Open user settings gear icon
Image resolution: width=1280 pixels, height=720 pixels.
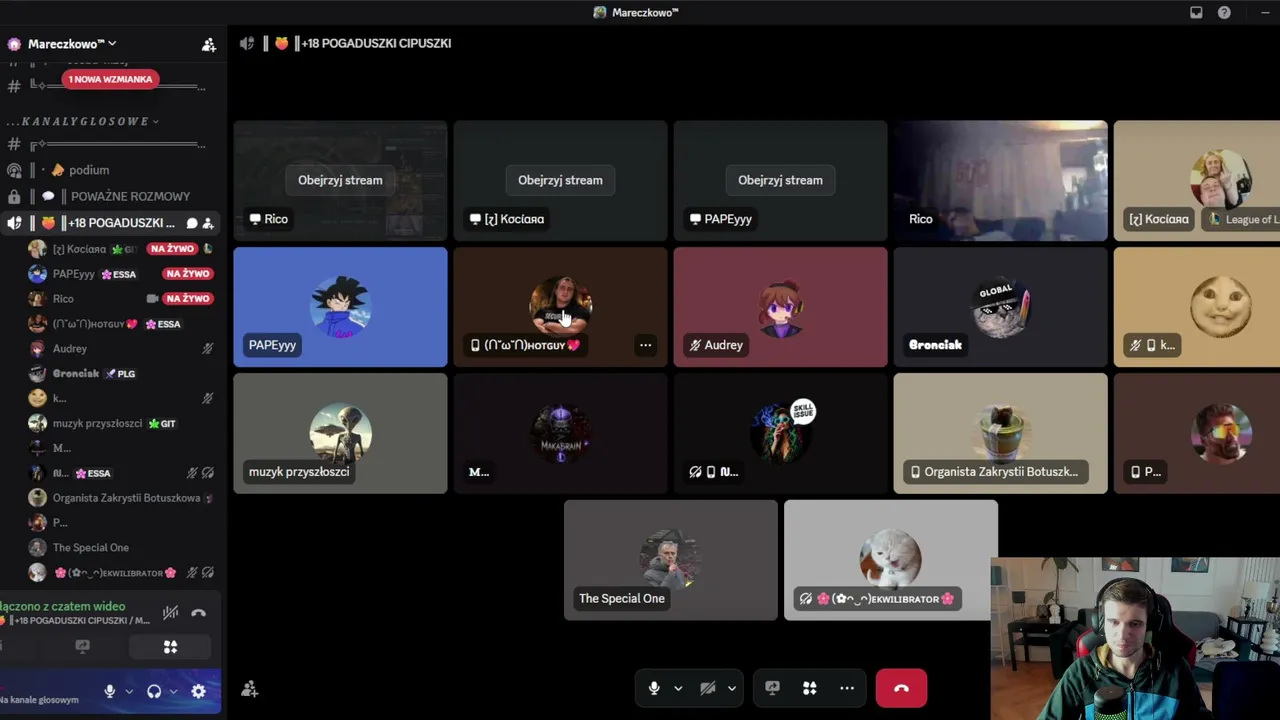(x=198, y=691)
